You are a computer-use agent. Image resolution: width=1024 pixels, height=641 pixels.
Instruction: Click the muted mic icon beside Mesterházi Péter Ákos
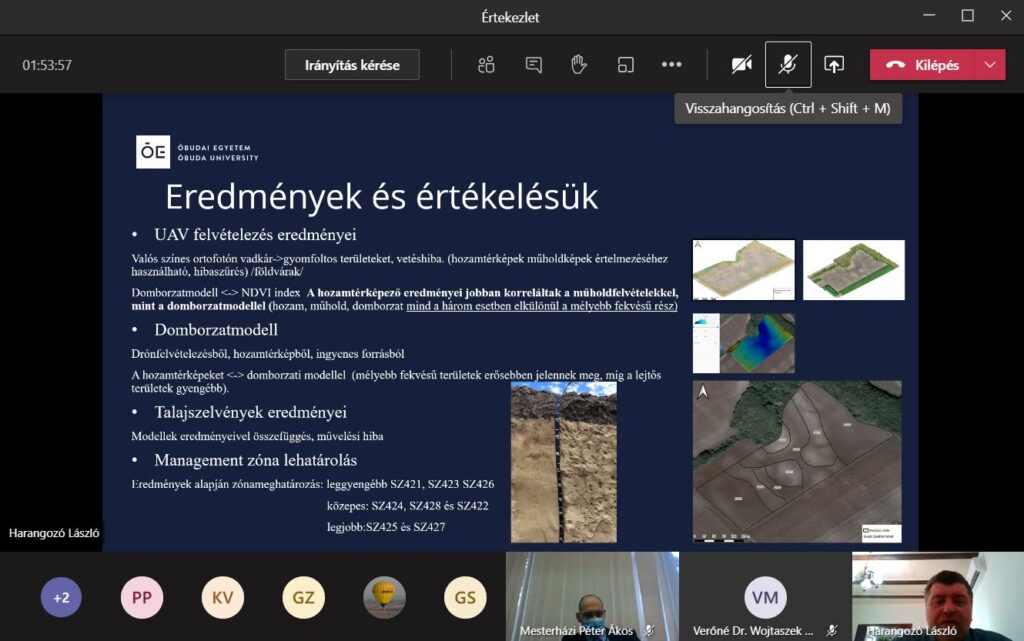click(x=646, y=631)
